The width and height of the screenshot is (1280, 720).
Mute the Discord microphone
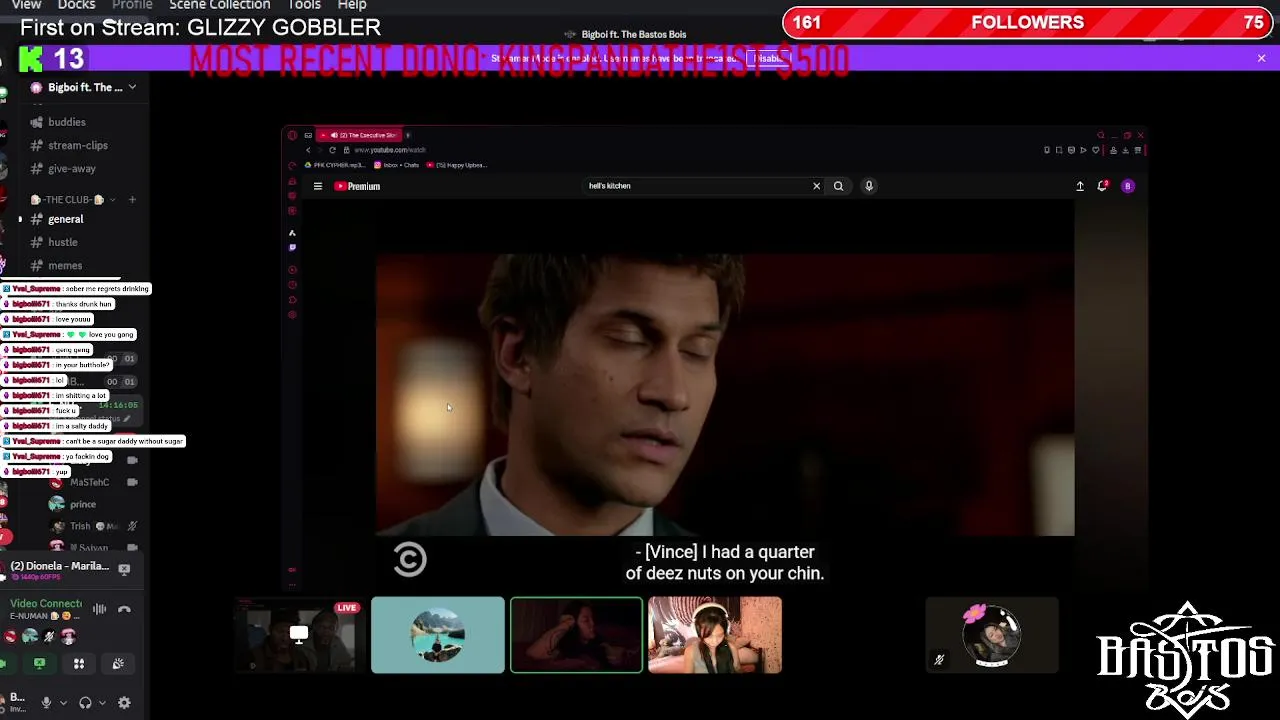pyautogui.click(x=46, y=703)
